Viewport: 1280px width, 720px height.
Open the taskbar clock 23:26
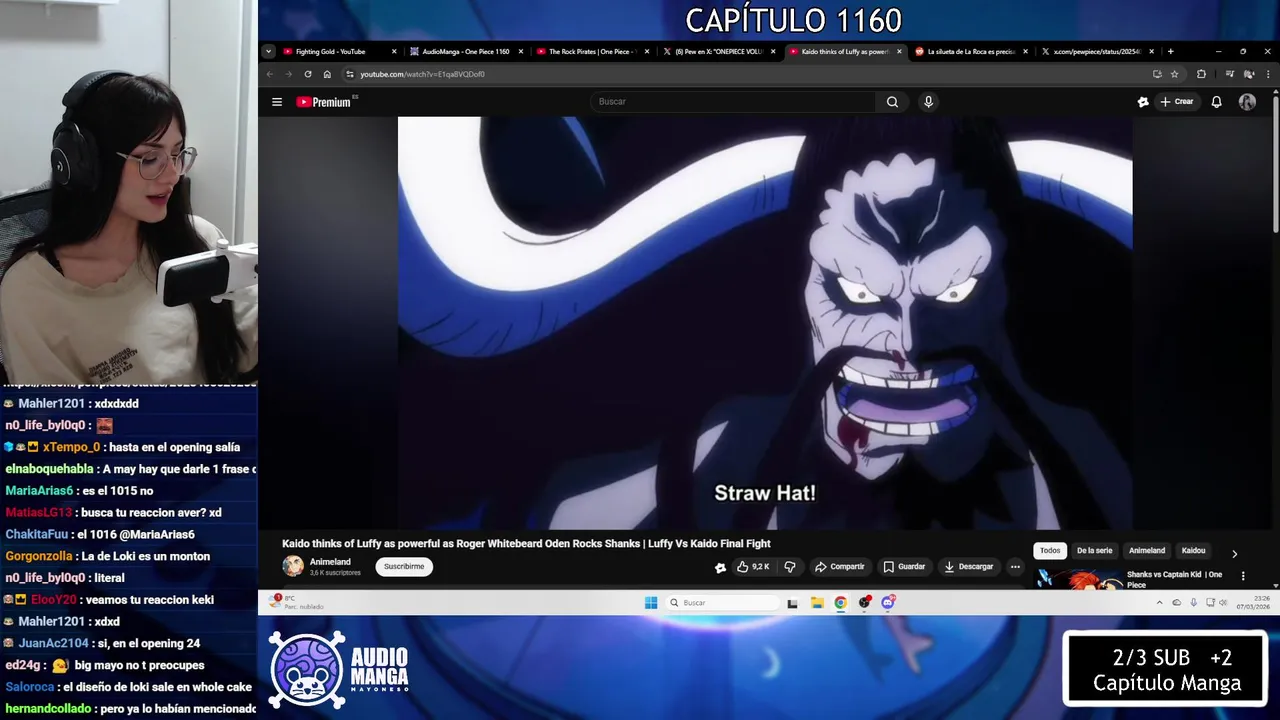click(1253, 602)
